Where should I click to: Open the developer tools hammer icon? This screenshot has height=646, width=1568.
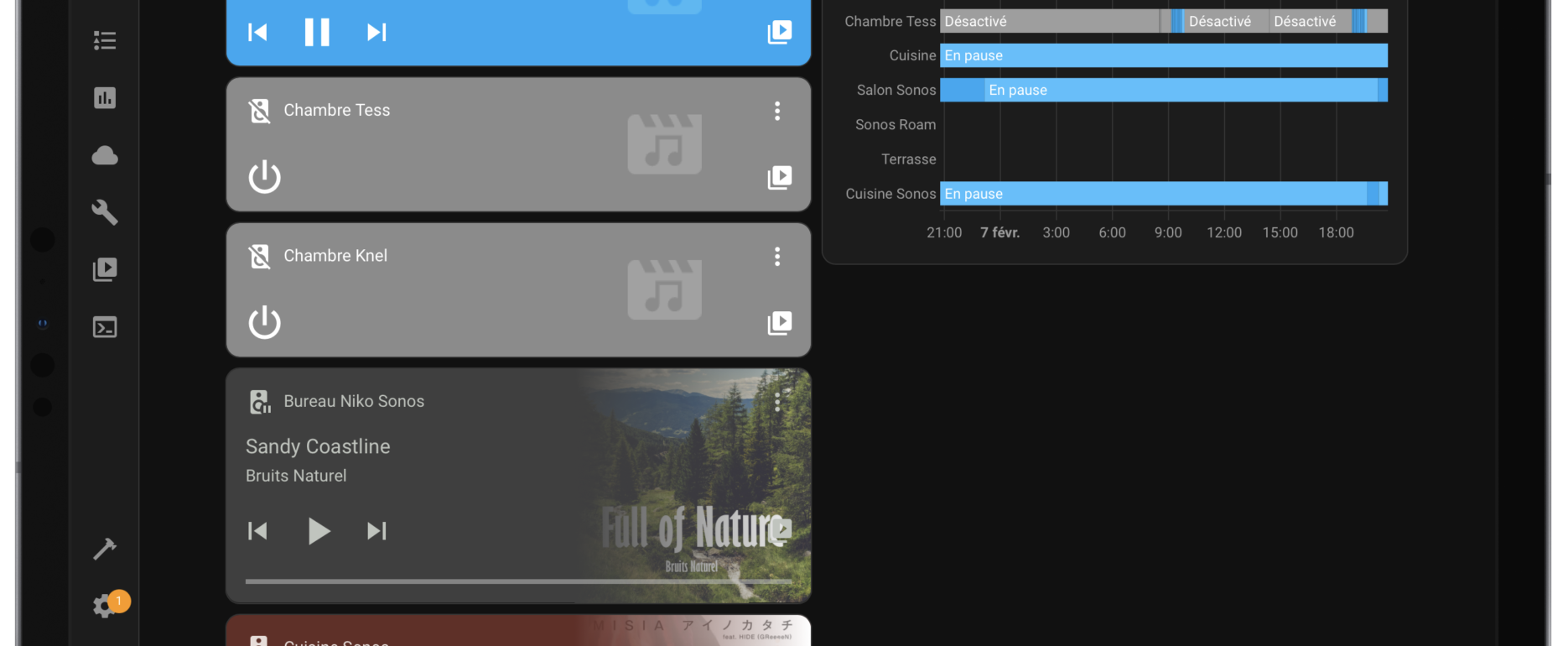[x=105, y=549]
